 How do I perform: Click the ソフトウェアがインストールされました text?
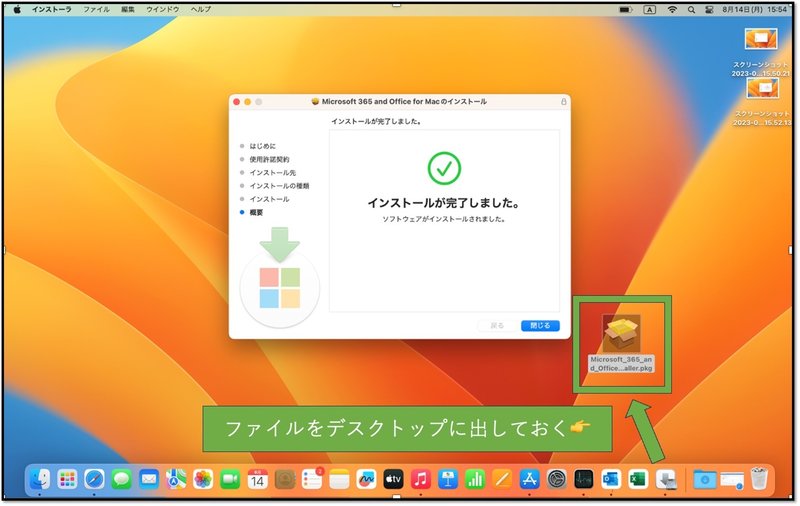[444, 219]
